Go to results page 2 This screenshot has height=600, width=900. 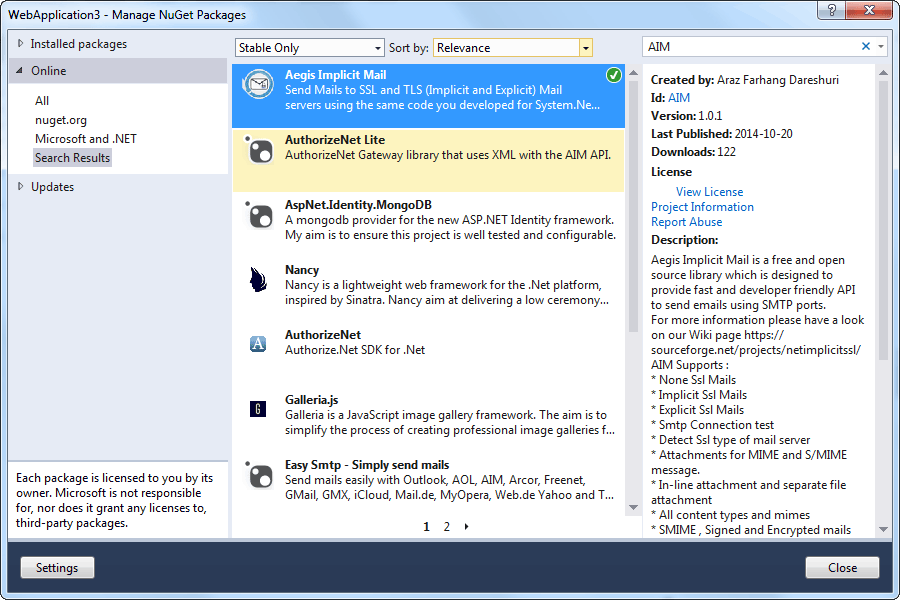(x=447, y=527)
